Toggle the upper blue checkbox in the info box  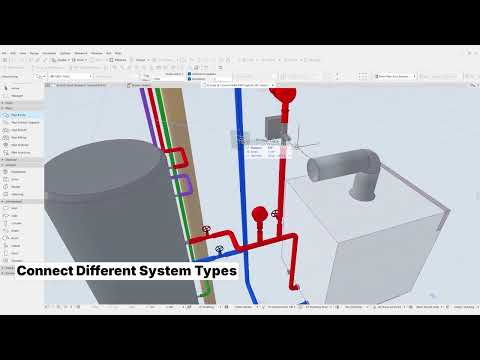(190, 74)
